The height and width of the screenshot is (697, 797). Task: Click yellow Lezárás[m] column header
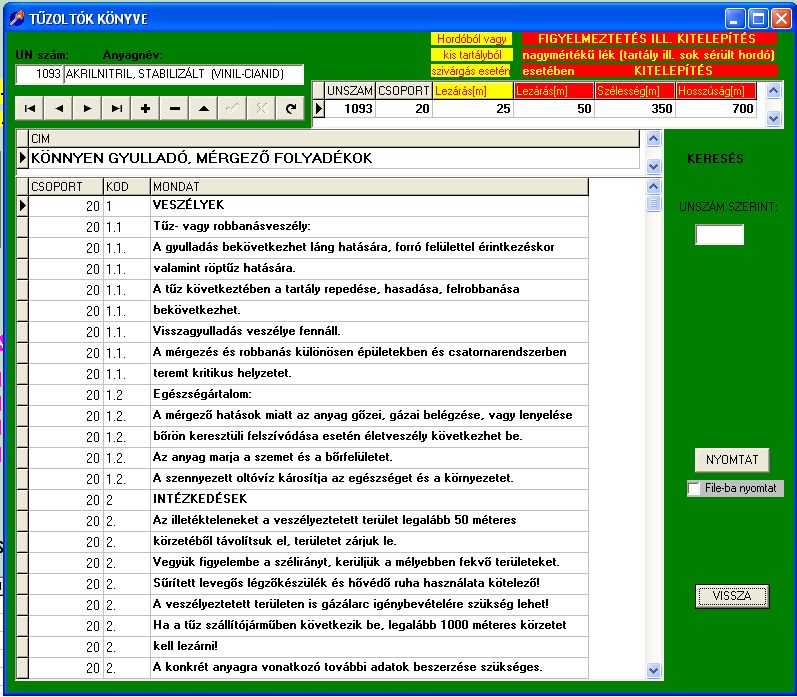tap(473, 90)
